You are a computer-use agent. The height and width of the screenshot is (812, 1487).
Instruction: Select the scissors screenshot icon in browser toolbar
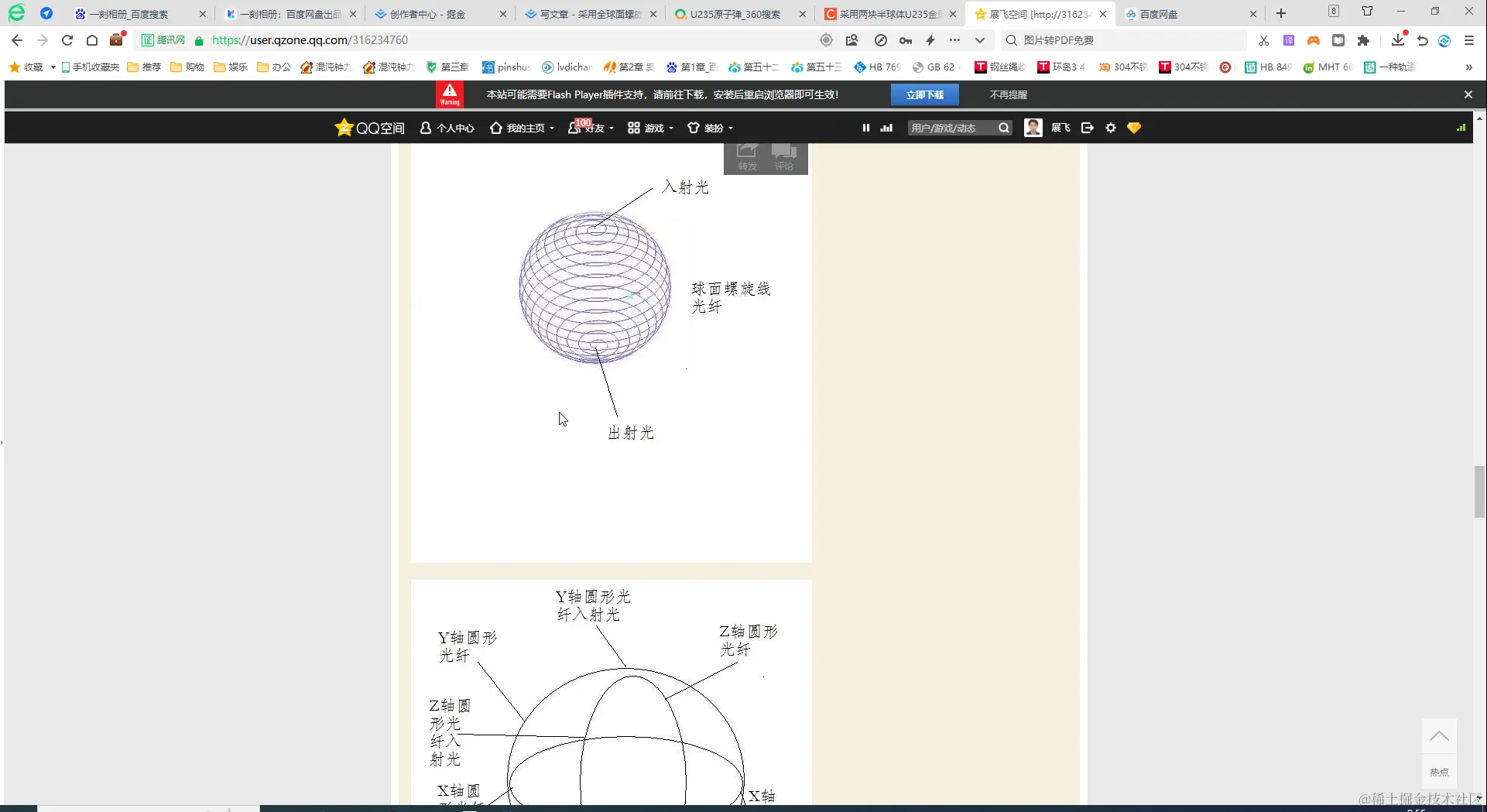point(1263,40)
